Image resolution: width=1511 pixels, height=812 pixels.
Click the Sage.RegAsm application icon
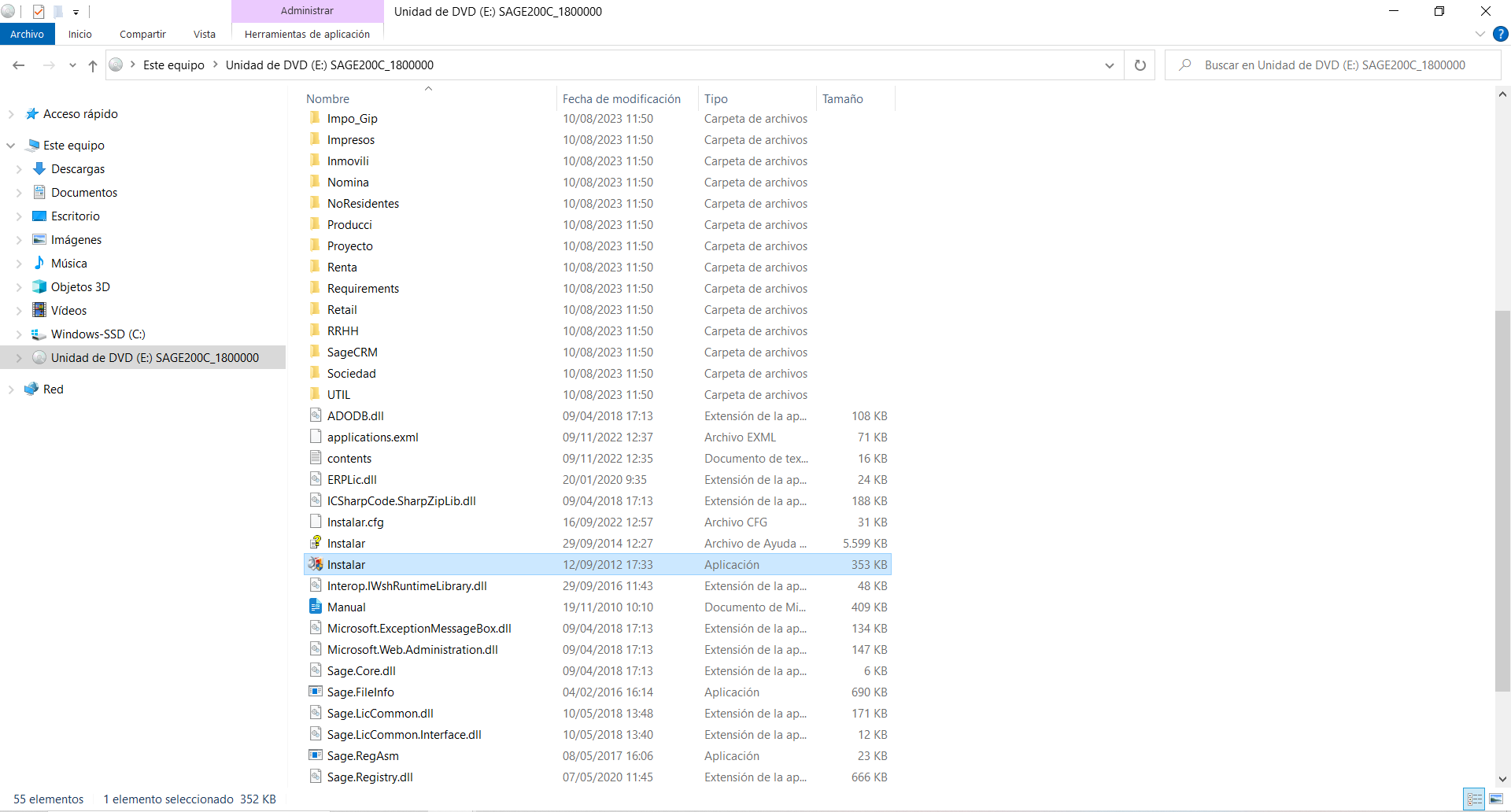point(316,755)
